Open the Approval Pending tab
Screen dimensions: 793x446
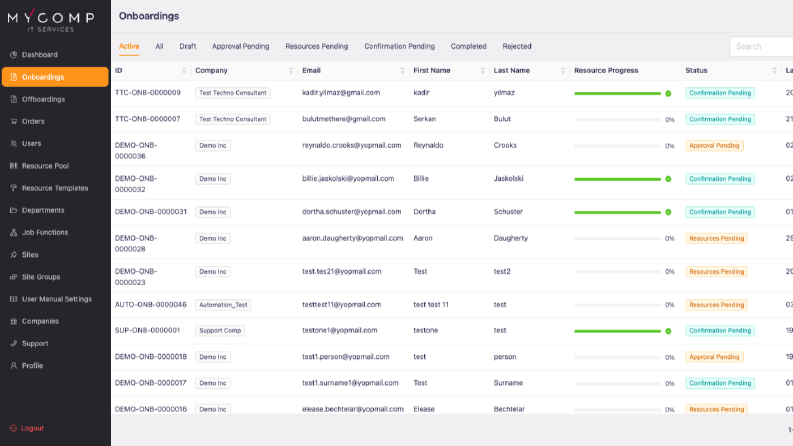[241, 46]
